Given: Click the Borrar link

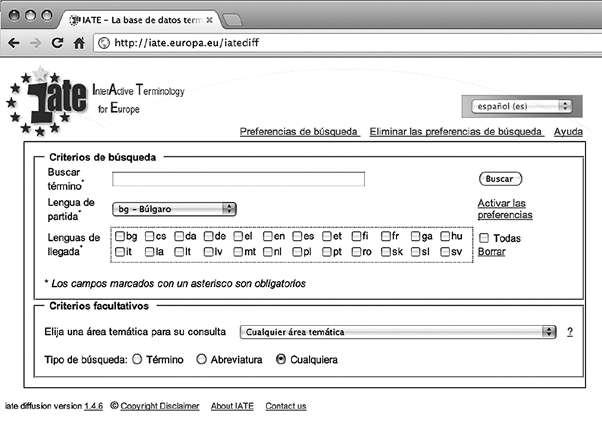Looking at the screenshot, I should [491, 252].
